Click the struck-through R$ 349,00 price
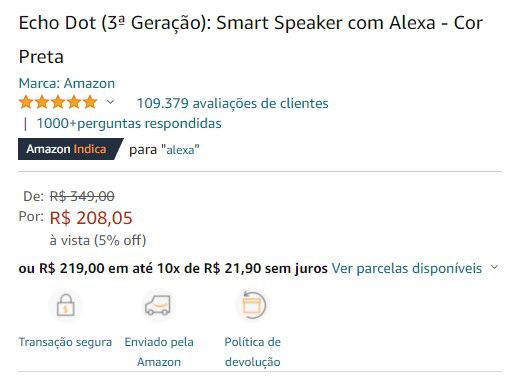The height and width of the screenshot is (384, 521). point(82,196)
